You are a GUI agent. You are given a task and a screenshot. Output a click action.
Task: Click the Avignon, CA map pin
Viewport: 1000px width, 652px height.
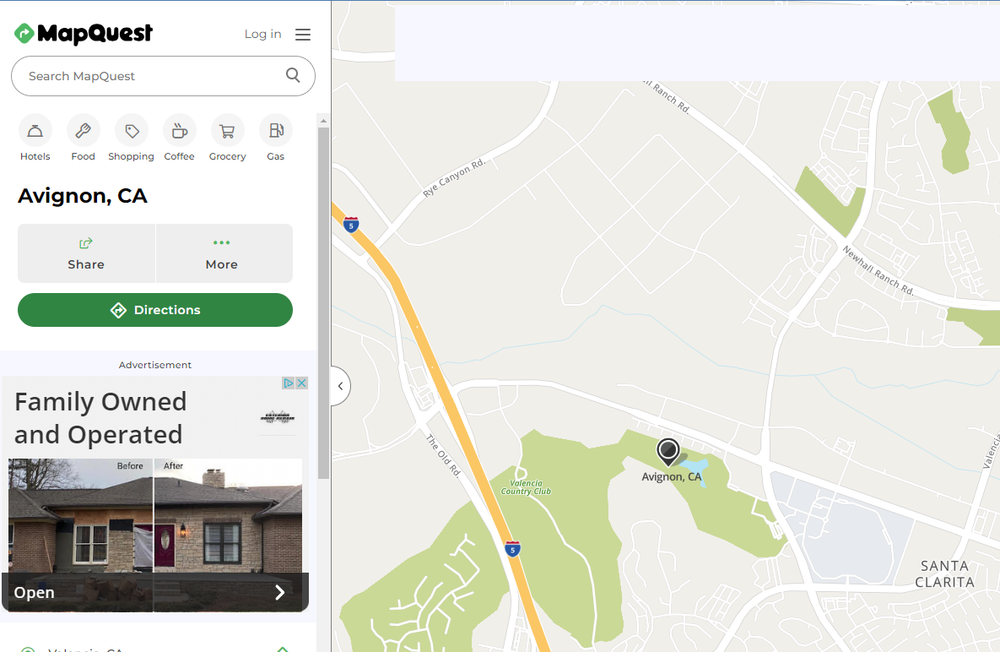(668, 451)
